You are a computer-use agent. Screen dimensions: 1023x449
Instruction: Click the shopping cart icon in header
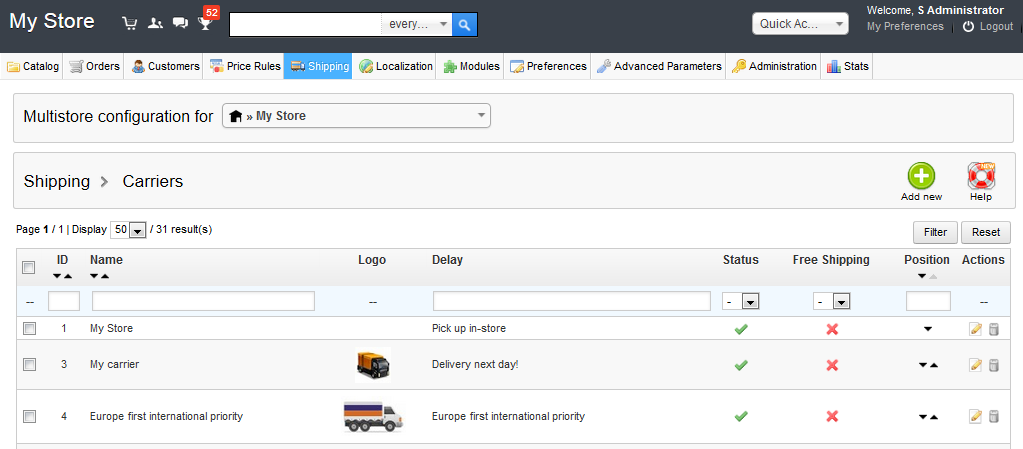(x=130, y=24)
